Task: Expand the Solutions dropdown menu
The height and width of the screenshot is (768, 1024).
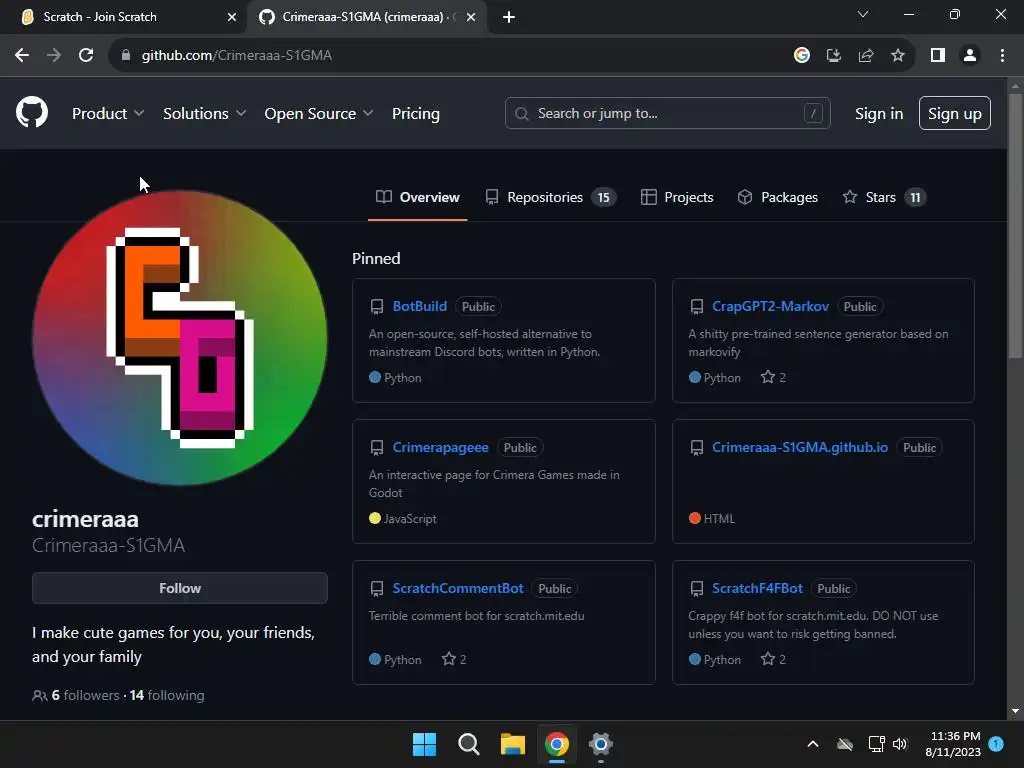Action: (x=204, y=114)
